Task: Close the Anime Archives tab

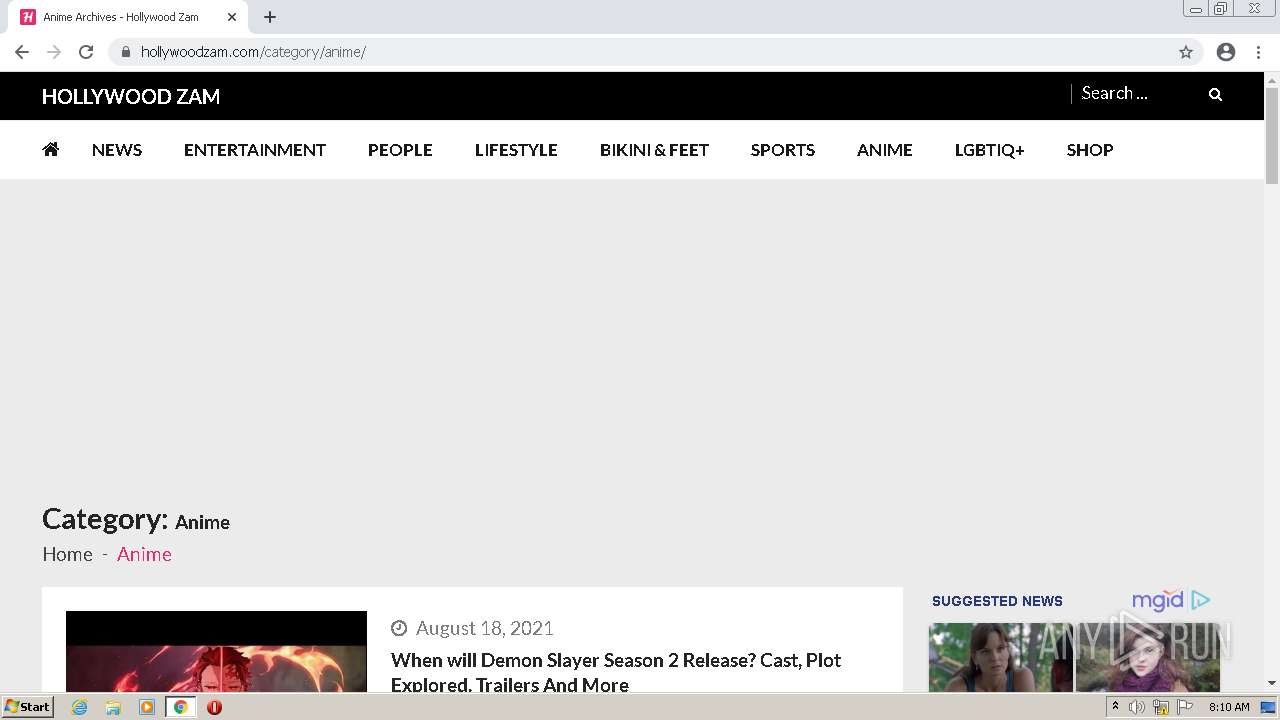Action: click(232, 17)
